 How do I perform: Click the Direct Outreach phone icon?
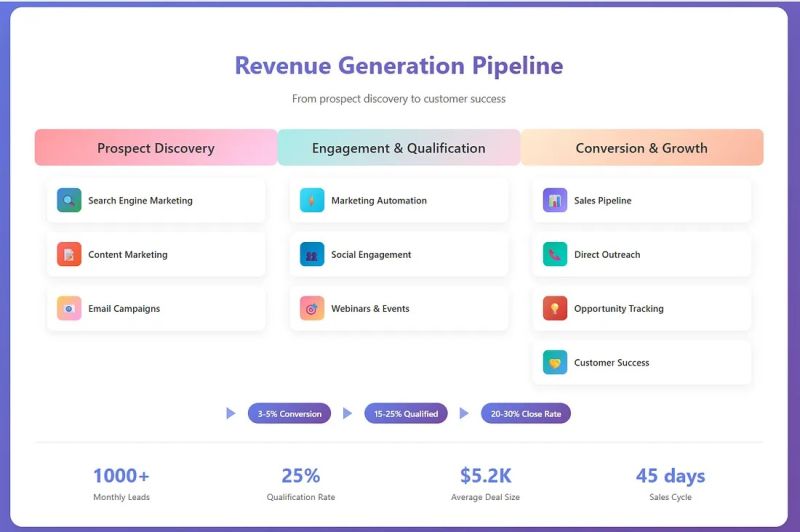click(x=555, y=255)
